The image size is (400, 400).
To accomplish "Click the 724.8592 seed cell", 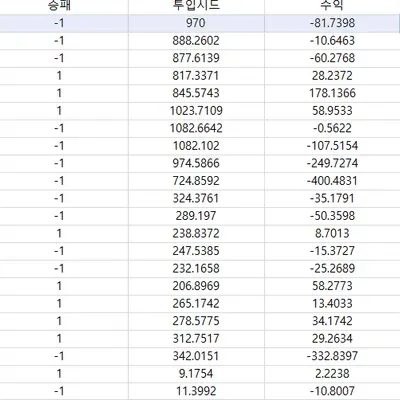I will pyautogui.click(x=196, y=181).
